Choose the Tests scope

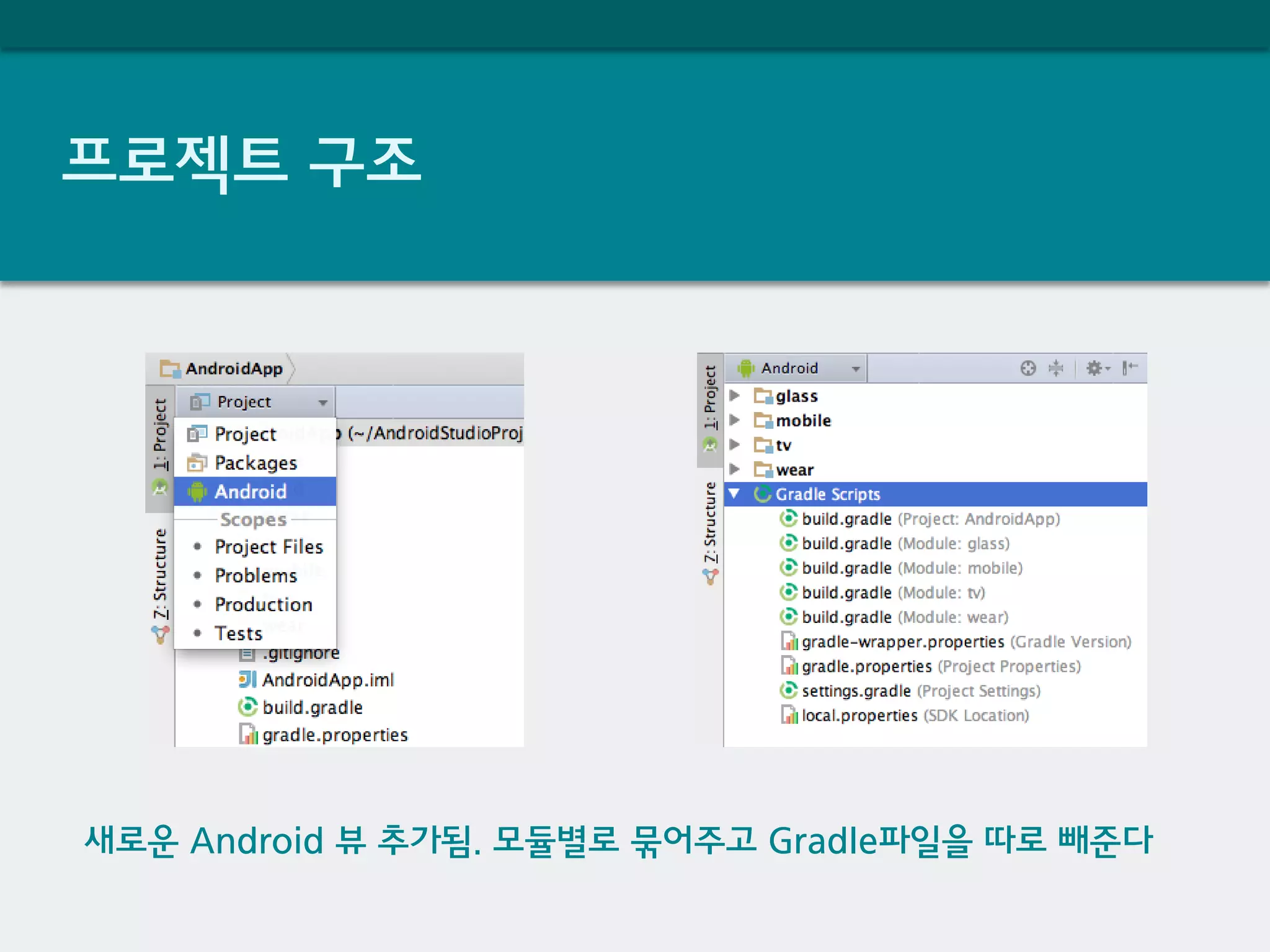coord(255,633)
